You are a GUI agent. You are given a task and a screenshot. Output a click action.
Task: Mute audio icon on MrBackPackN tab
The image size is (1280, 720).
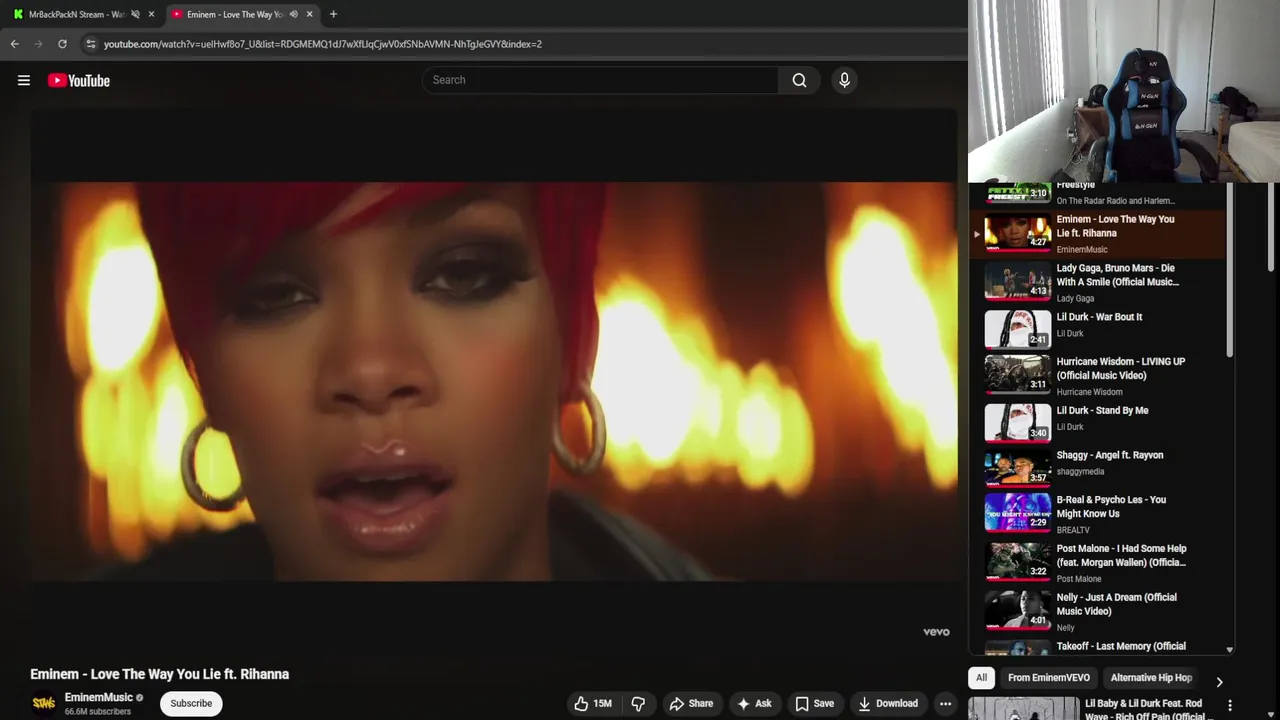pyautogui.click(x=135, y=14)
